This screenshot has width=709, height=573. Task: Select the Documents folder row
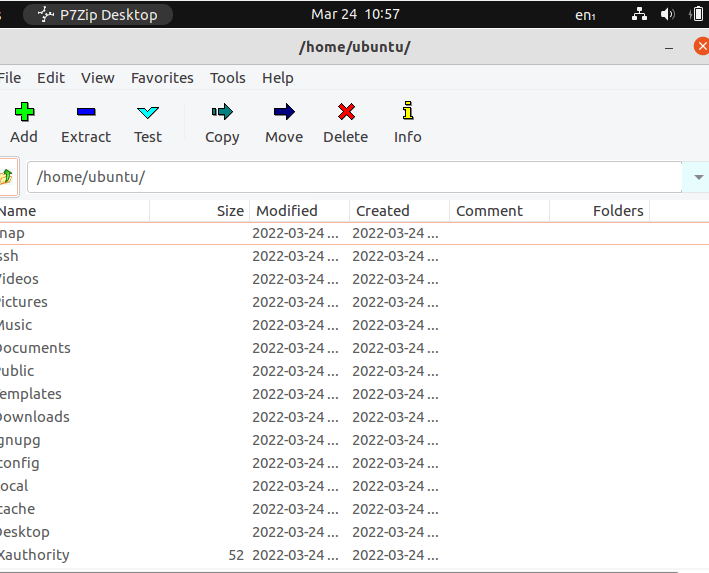pyautogui.click(x=354, y=348)
